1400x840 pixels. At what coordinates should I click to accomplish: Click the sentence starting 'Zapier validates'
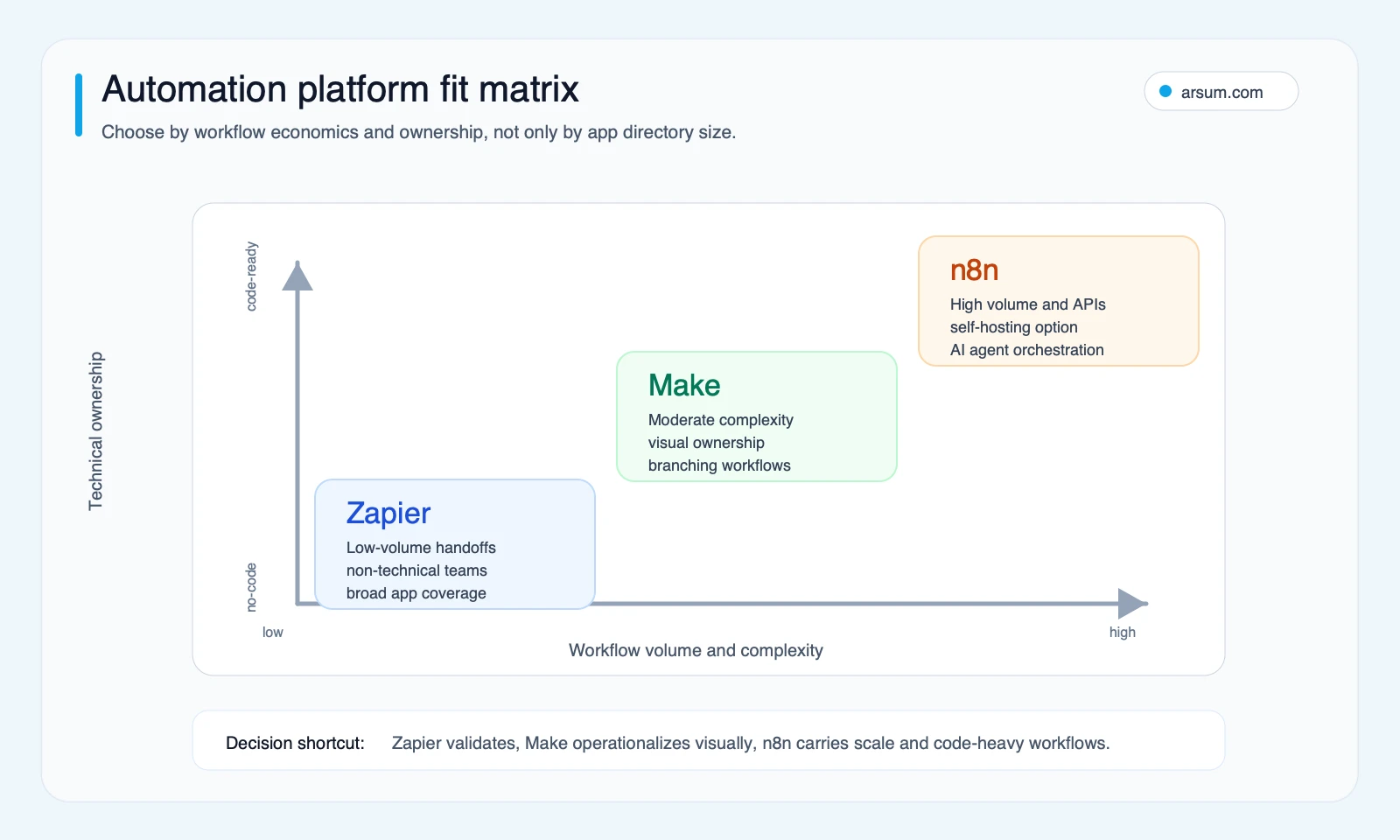point(751,743)
